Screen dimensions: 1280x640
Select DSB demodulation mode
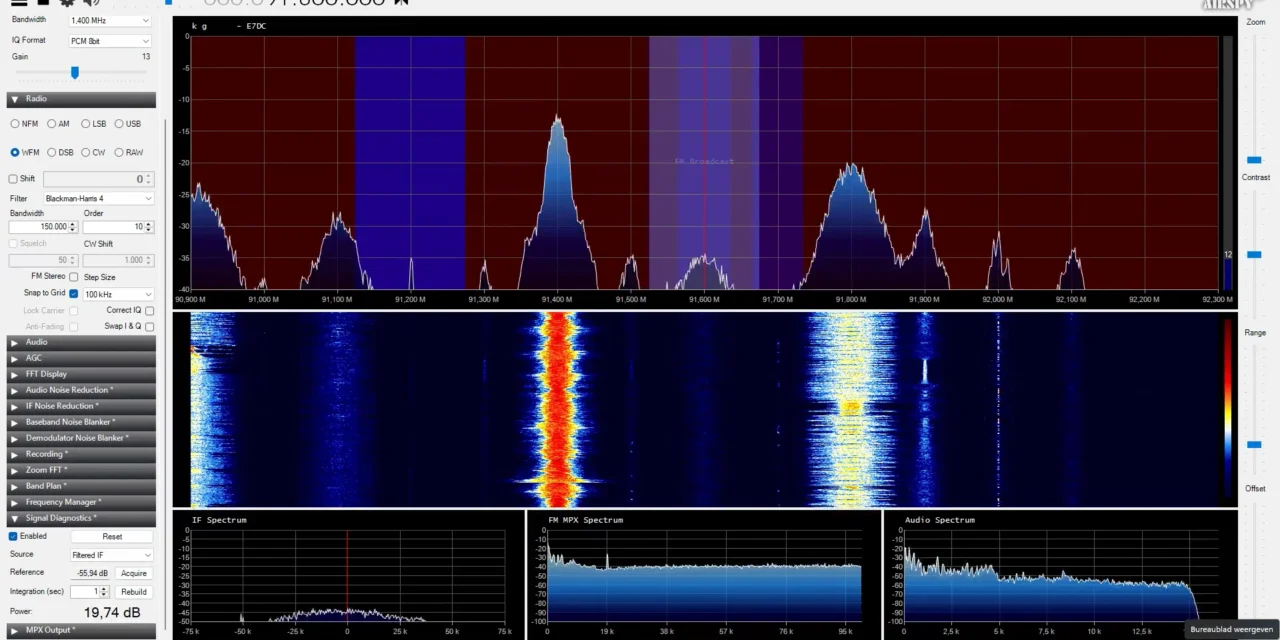(51, 152)
